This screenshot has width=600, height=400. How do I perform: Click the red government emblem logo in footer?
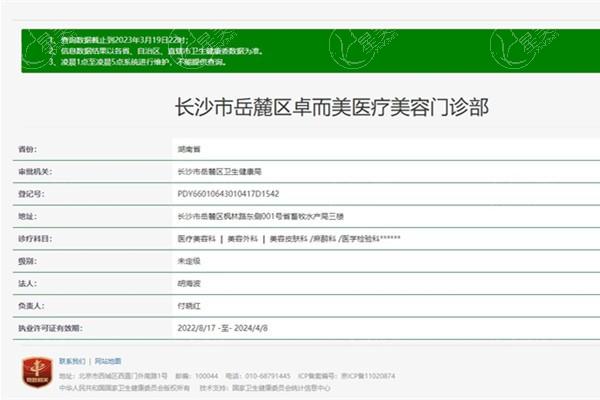(x=37, y=372)
